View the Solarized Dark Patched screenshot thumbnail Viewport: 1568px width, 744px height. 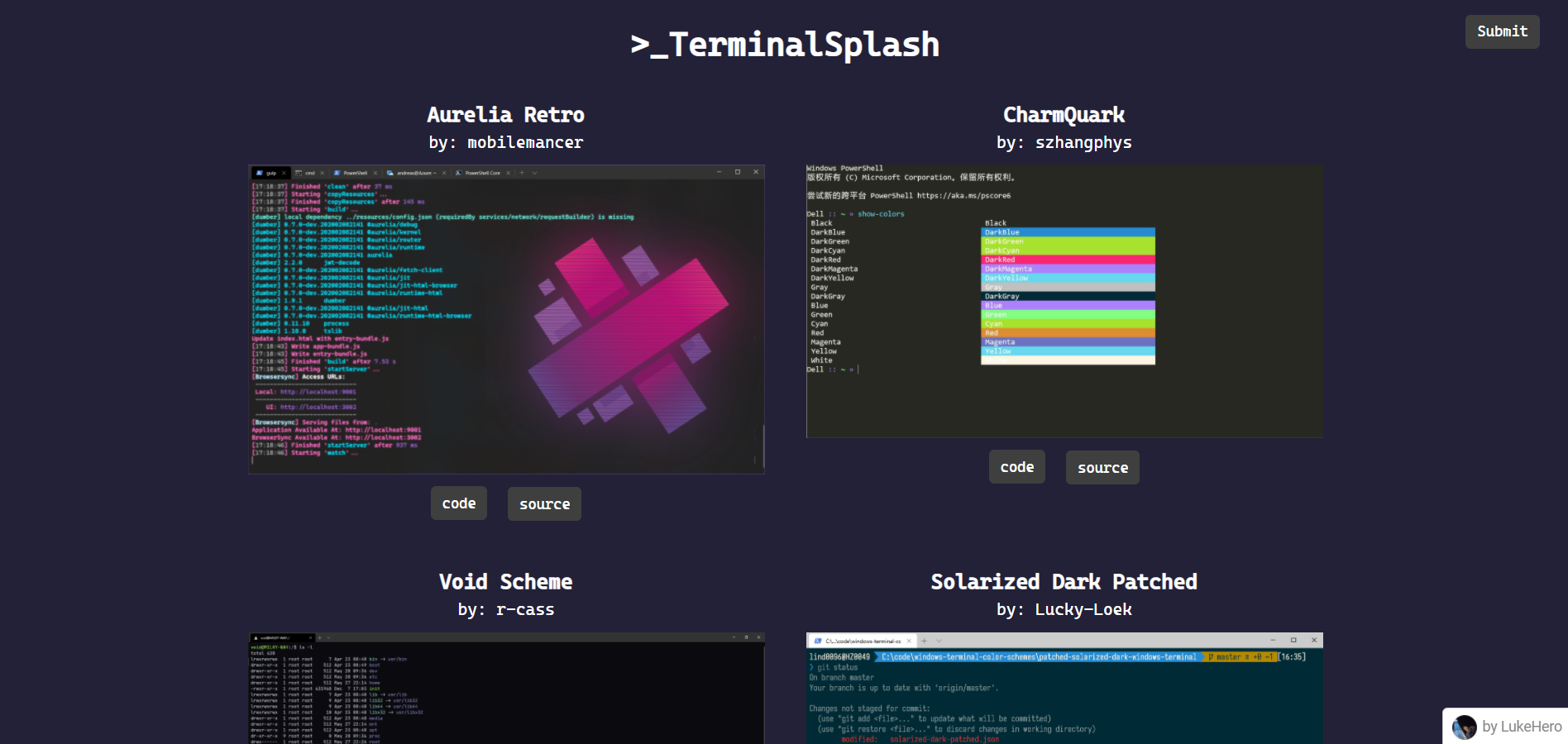(x=1064, y=688)
